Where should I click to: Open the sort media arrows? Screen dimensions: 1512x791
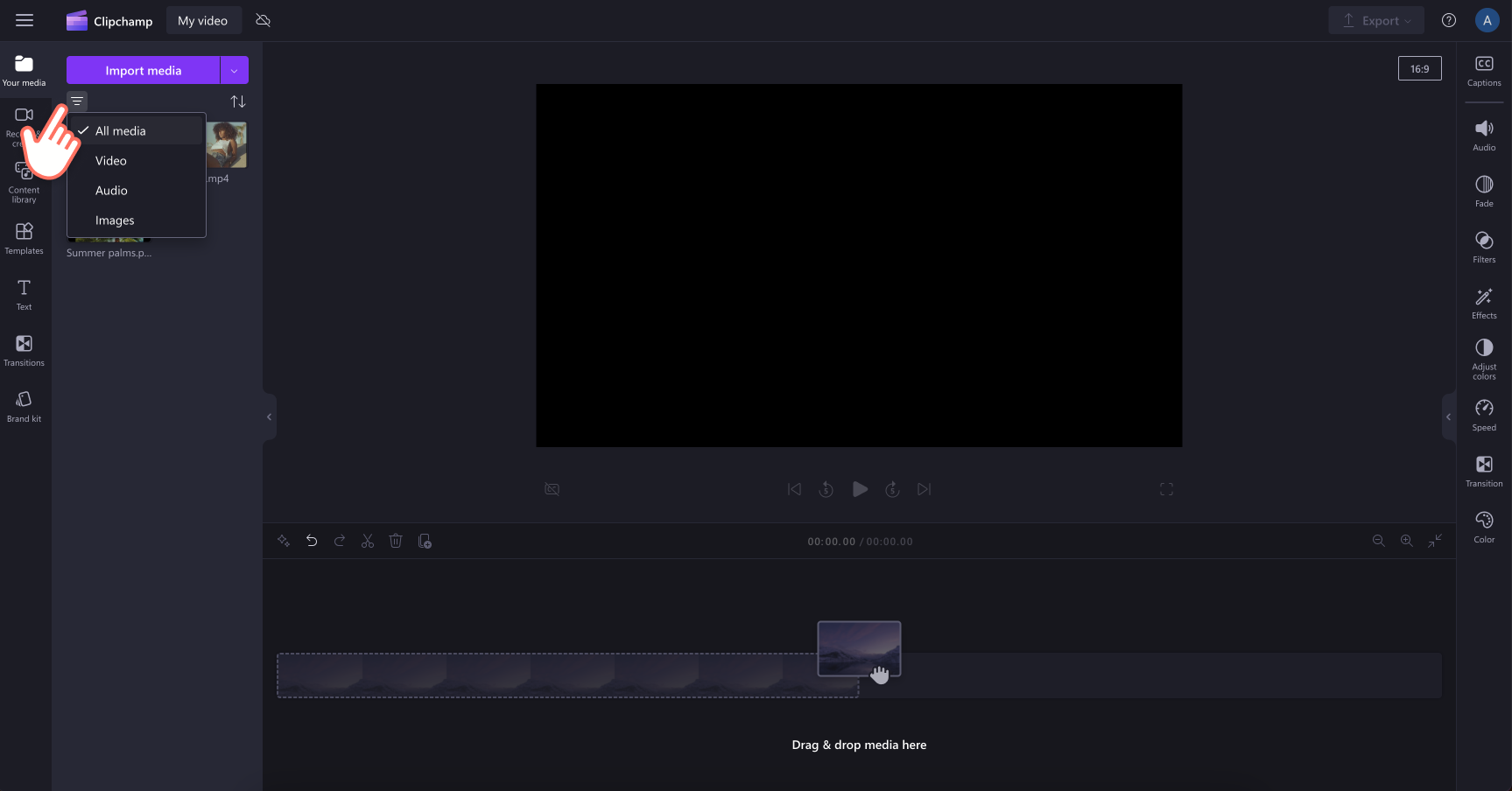238,101
